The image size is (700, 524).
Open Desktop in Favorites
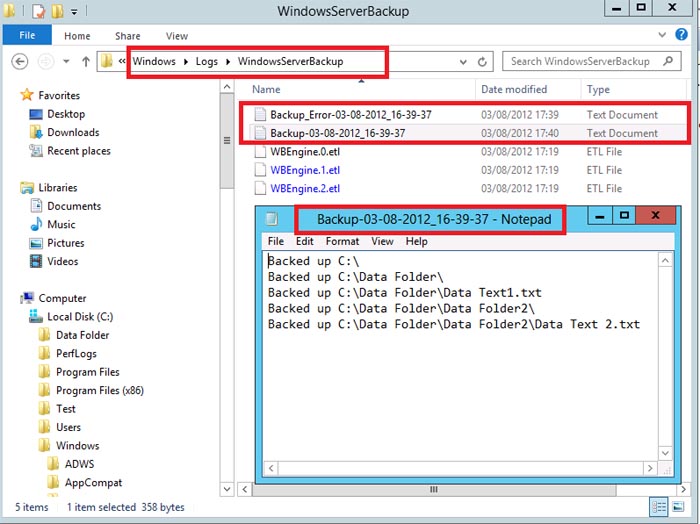[x=66, y=114]
